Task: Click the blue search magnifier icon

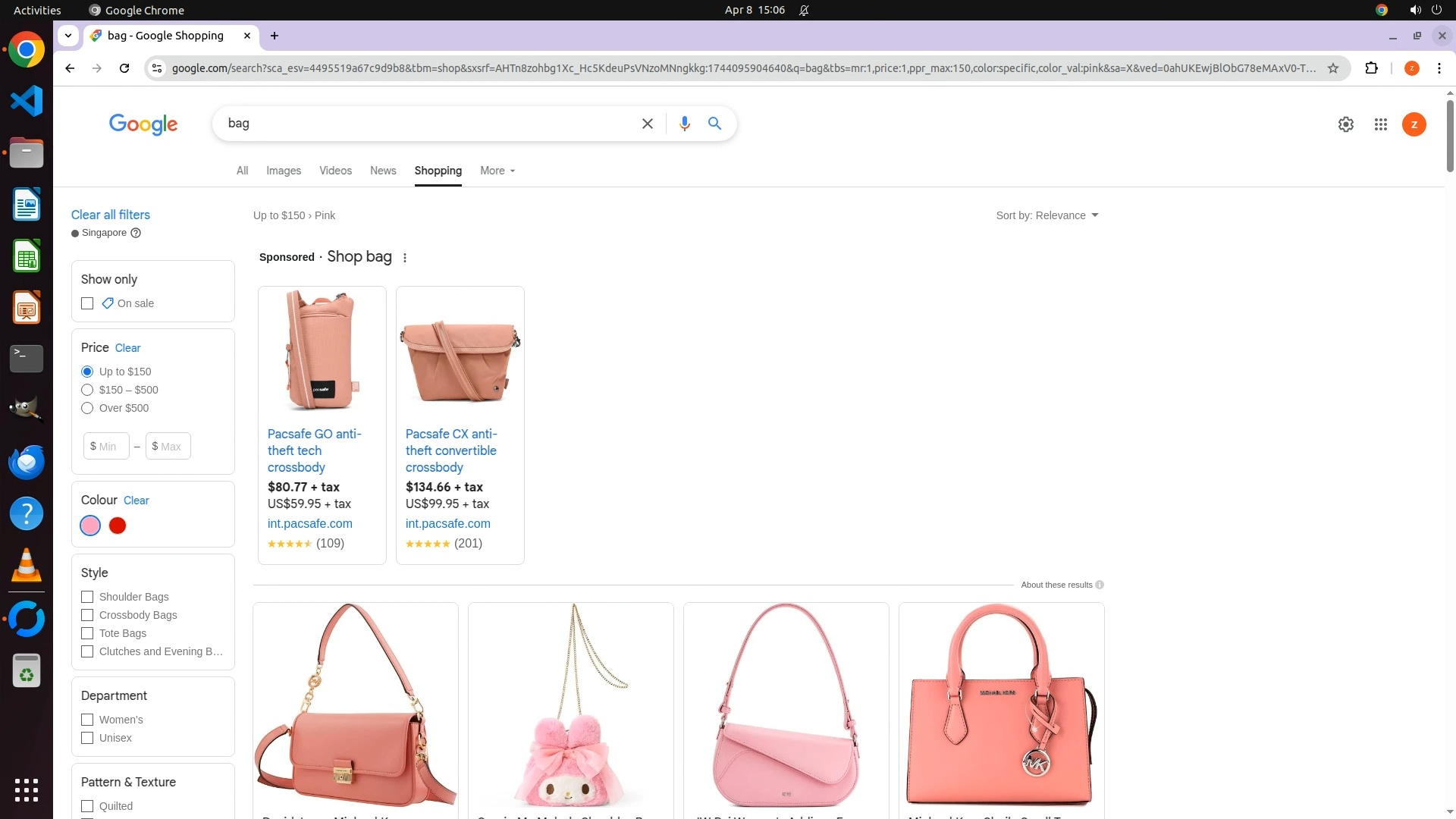Action: (714, 124)
